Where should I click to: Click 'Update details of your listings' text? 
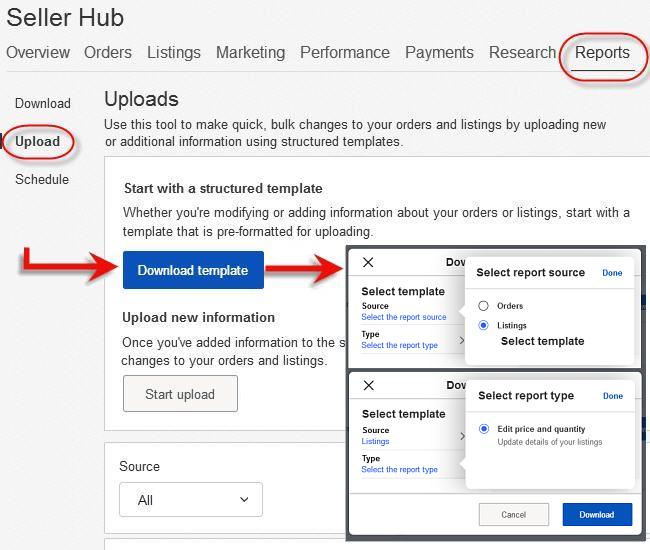[x=550, y=442]
